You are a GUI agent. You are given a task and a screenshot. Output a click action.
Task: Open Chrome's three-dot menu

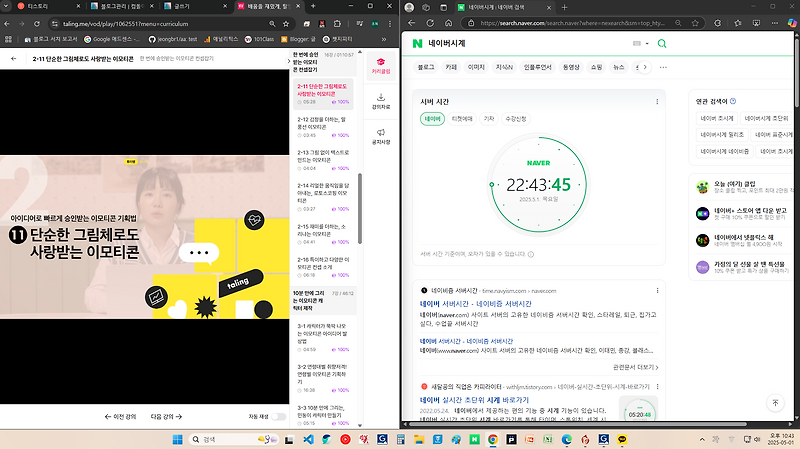tap(390, 23)
